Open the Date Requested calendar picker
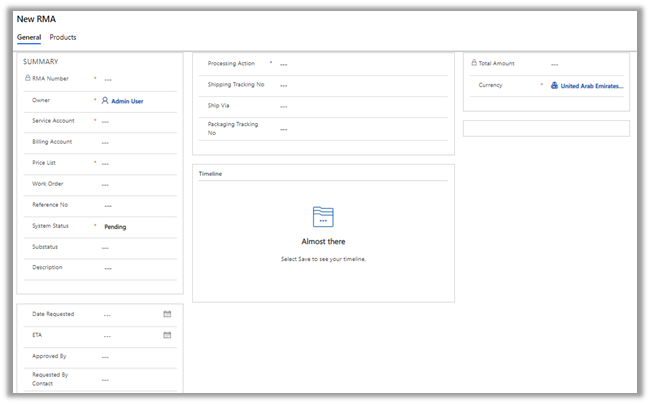The width and height of the screenshot is (650, 404). 167,314
